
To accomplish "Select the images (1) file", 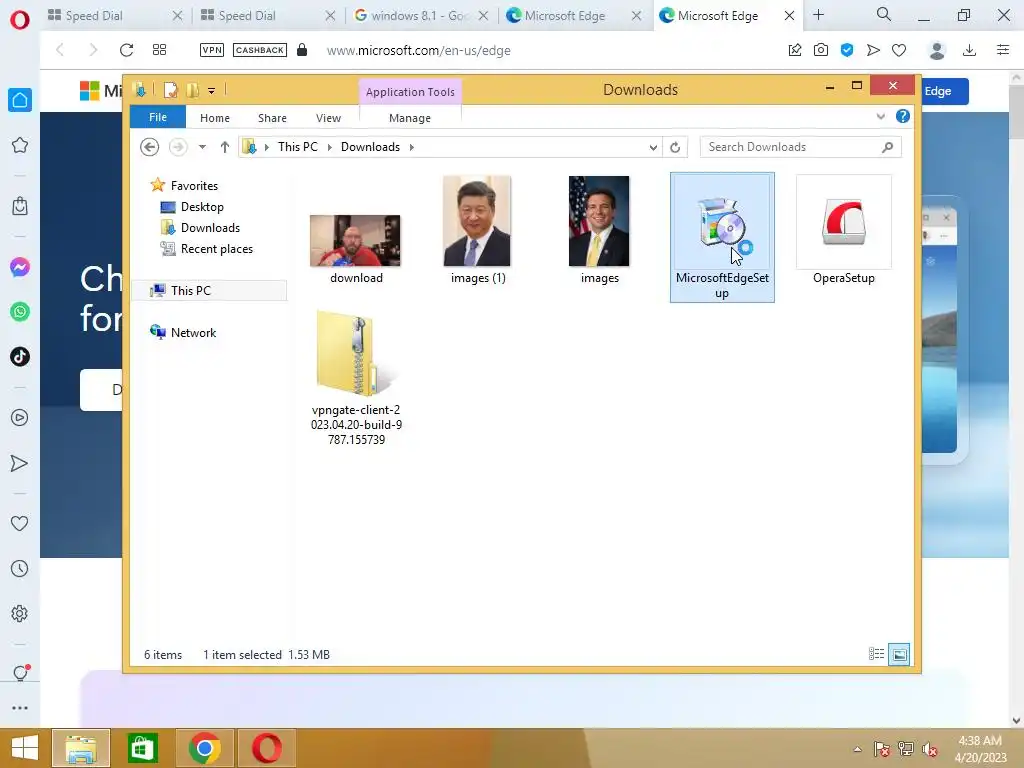I will [x=477, y=230].
